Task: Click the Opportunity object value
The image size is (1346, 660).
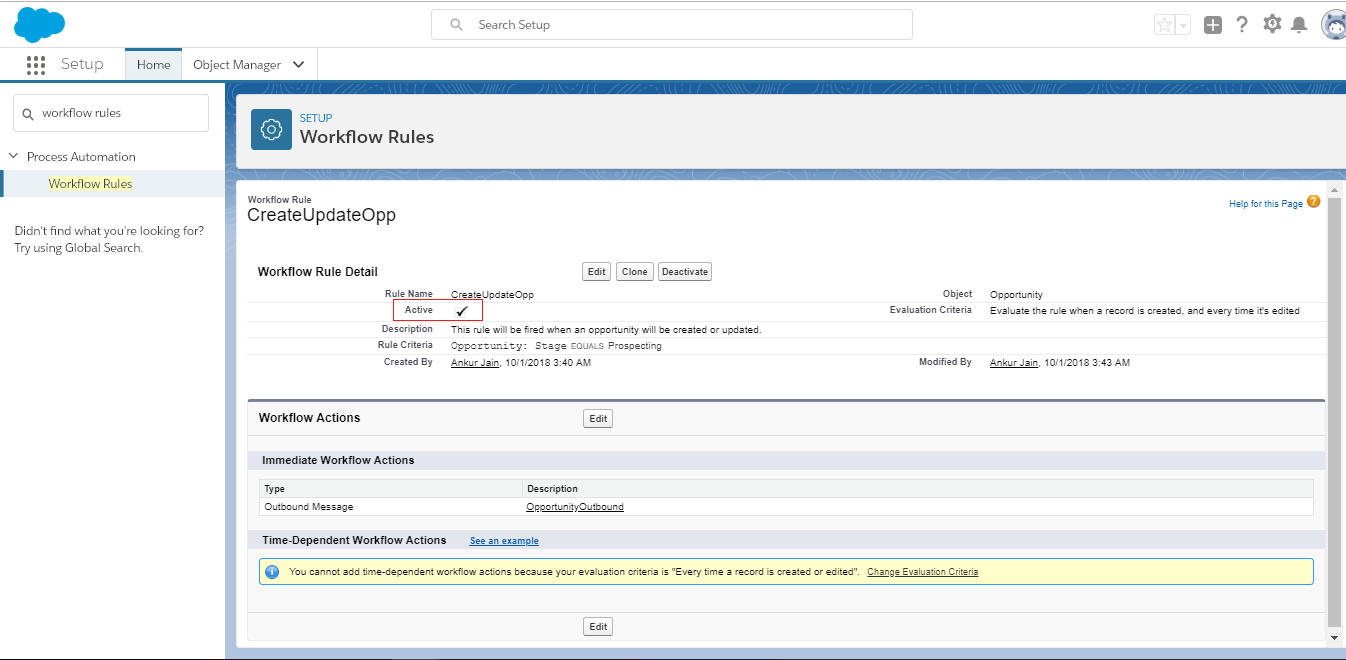Action: 1016,295
